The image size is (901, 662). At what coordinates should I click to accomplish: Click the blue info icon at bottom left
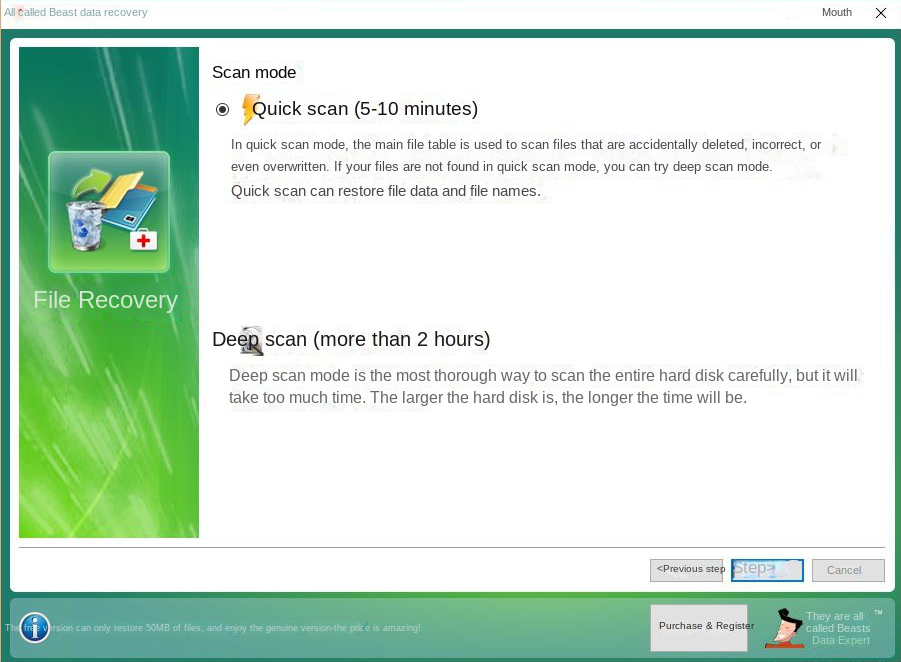[x=34, y=628]
